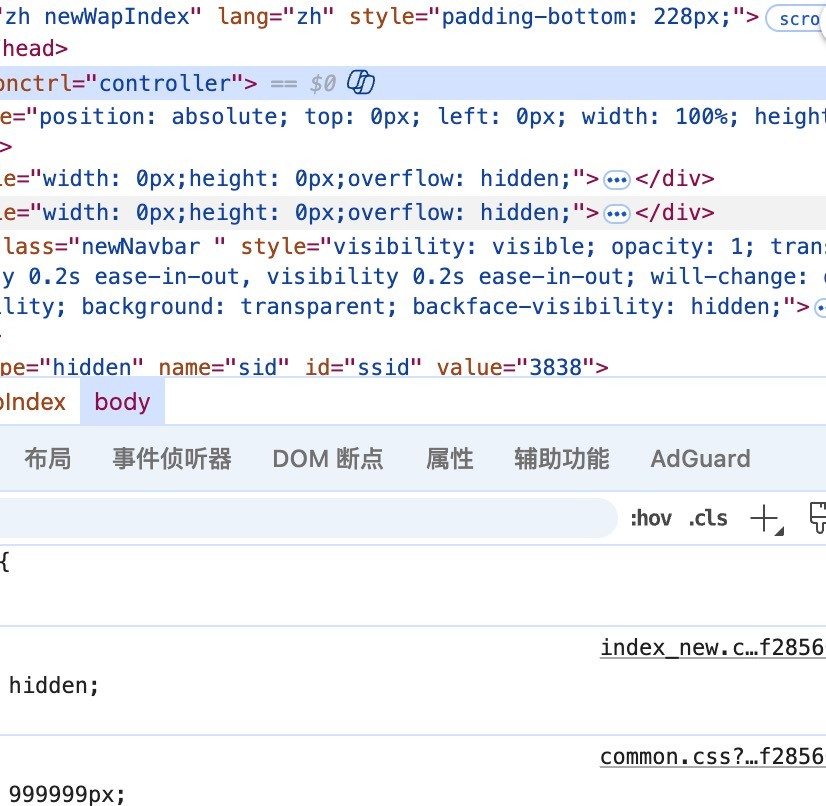The image size is (826, 806).
Task: Switch to the 事件侦听器 tab
Action: tap(172, 459)
